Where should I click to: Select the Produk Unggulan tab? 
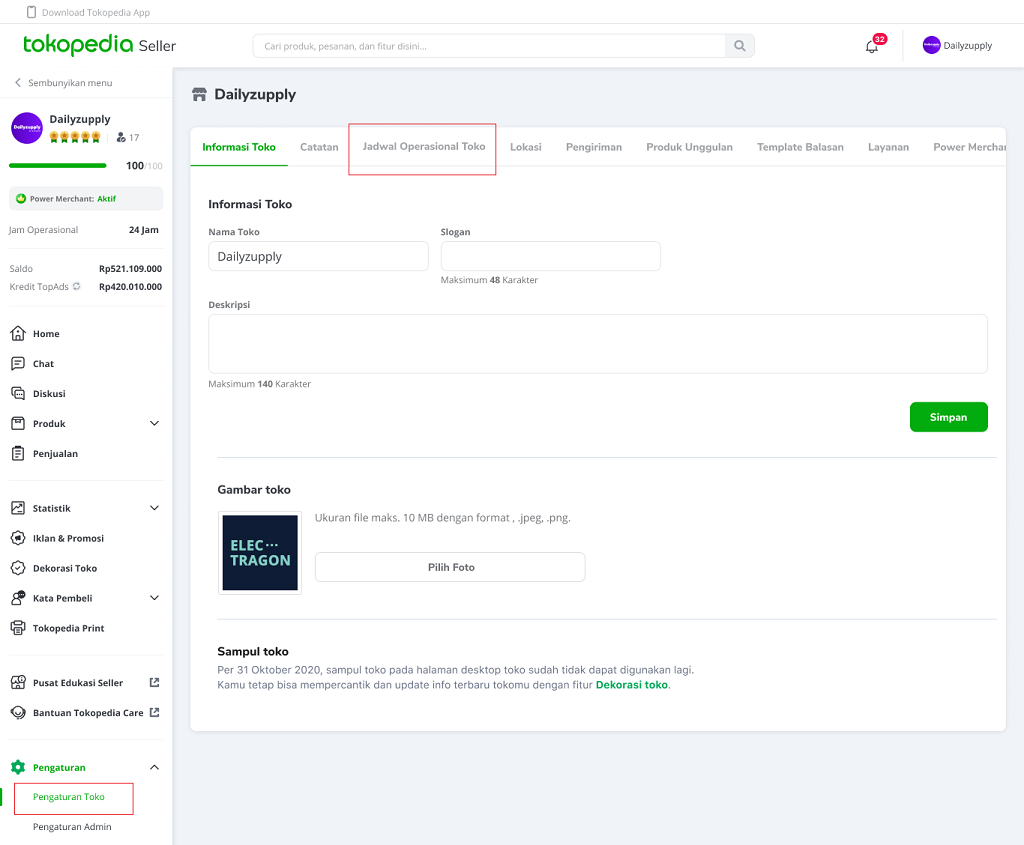click(x=689, y=147)
